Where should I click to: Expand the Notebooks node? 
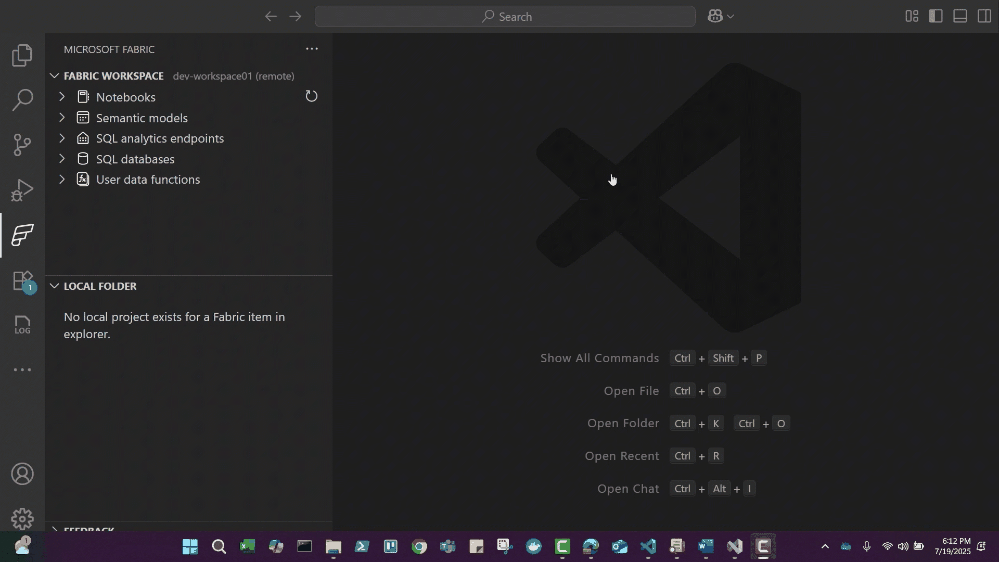(x=62, y=97)
